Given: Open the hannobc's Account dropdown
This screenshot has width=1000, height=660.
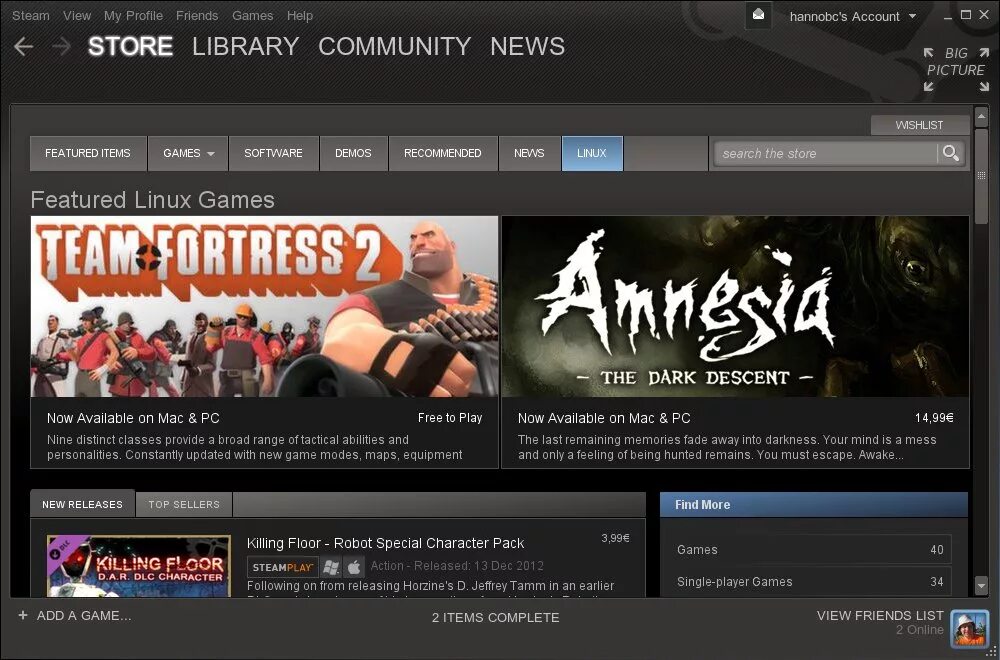Looking at the screenshot, I should (853, 17).
